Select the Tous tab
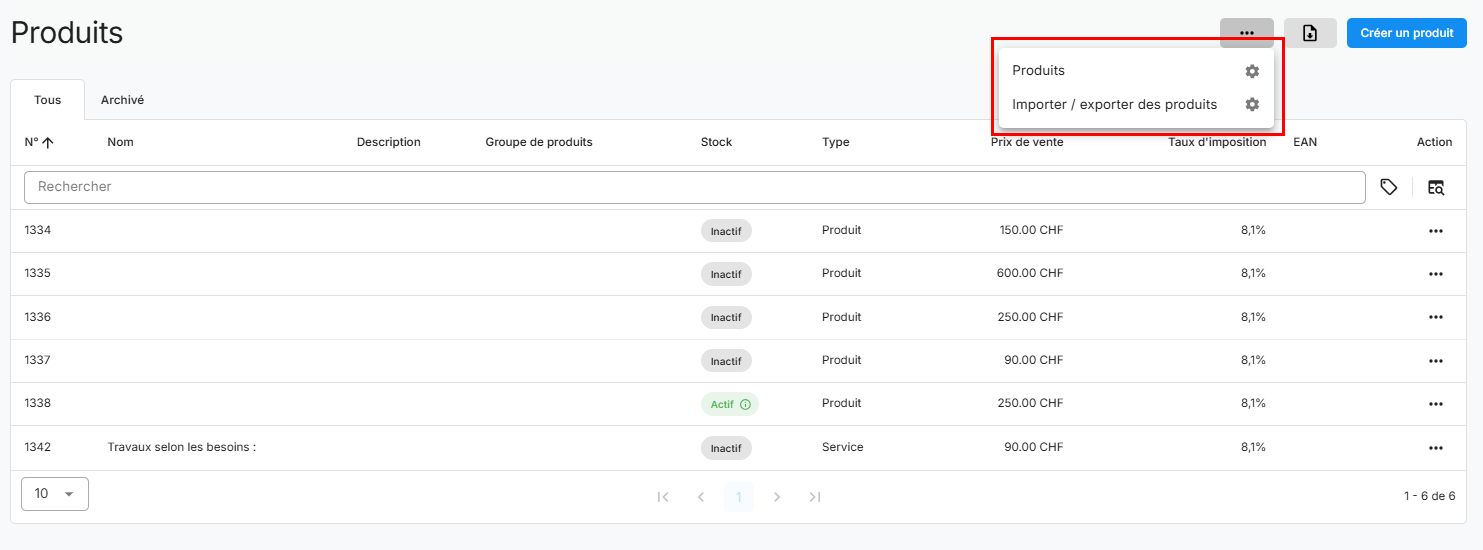 [47, 100]
